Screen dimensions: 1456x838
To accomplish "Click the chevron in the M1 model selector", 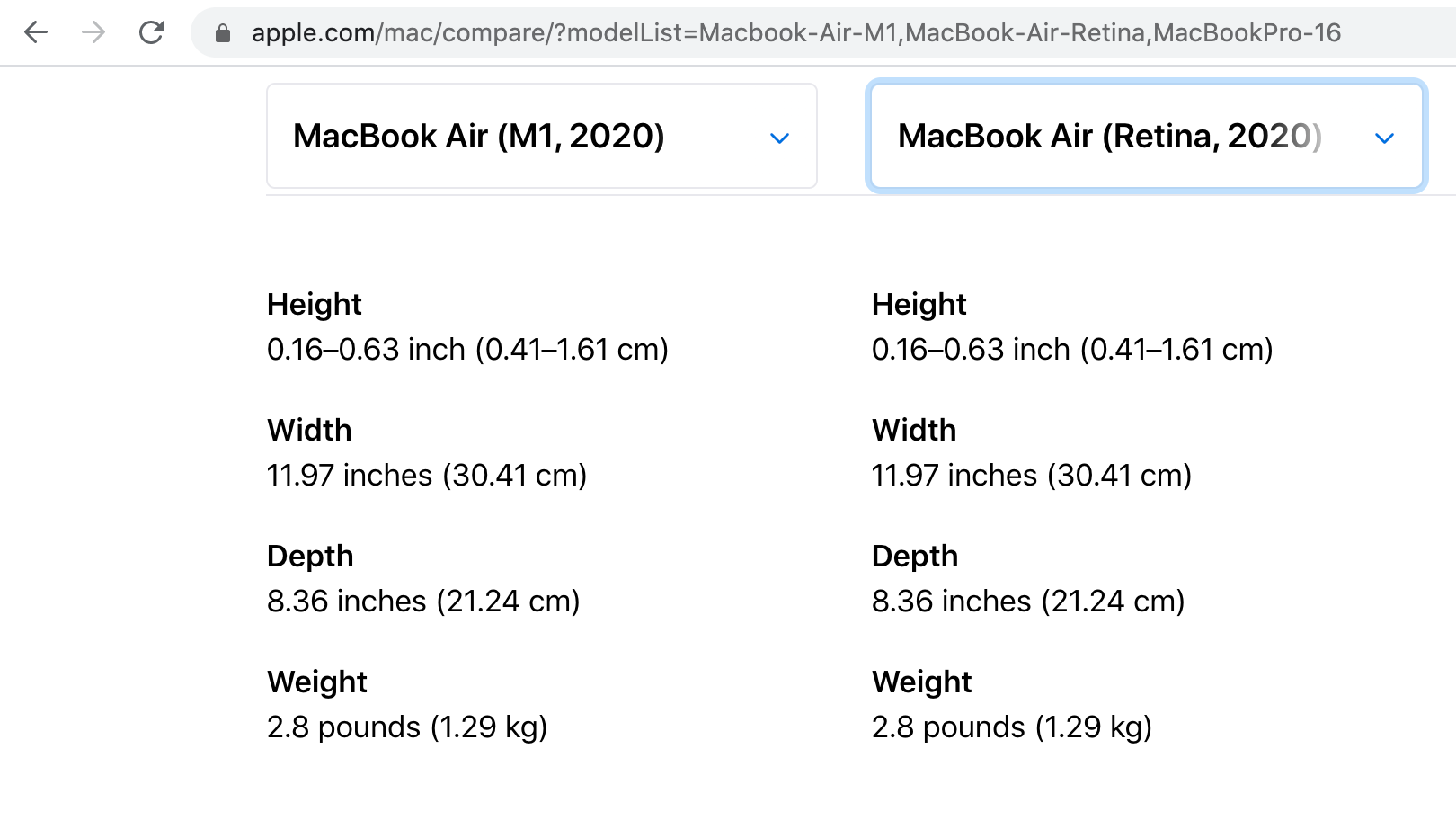I will point(779,138).
